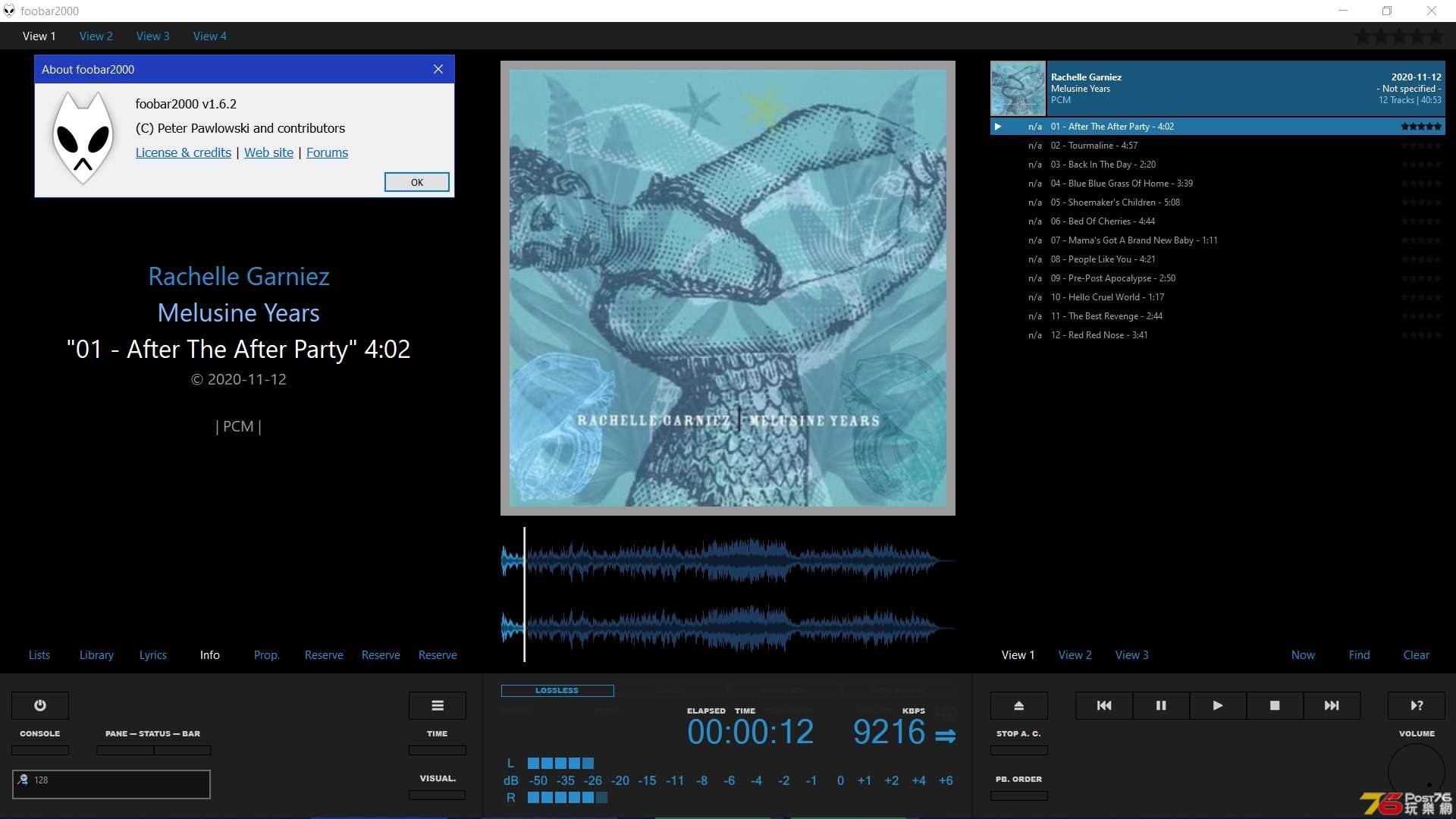The image size is (1456, 819).
Task: Select track 11 - The Best Revenge
Action: pyautogui.click(x=1218, y=316)
